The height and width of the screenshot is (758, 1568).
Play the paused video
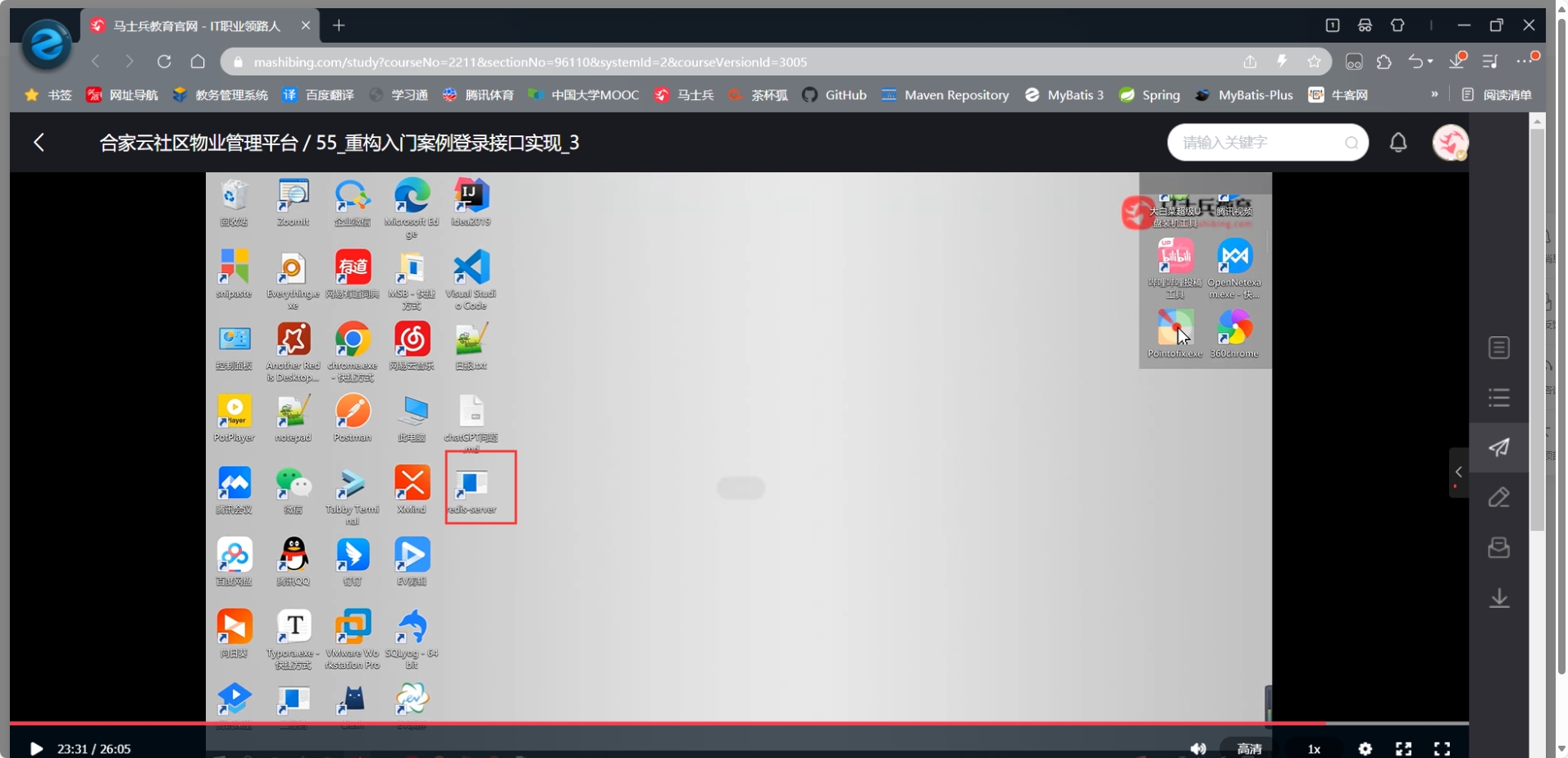click(36, 748)
